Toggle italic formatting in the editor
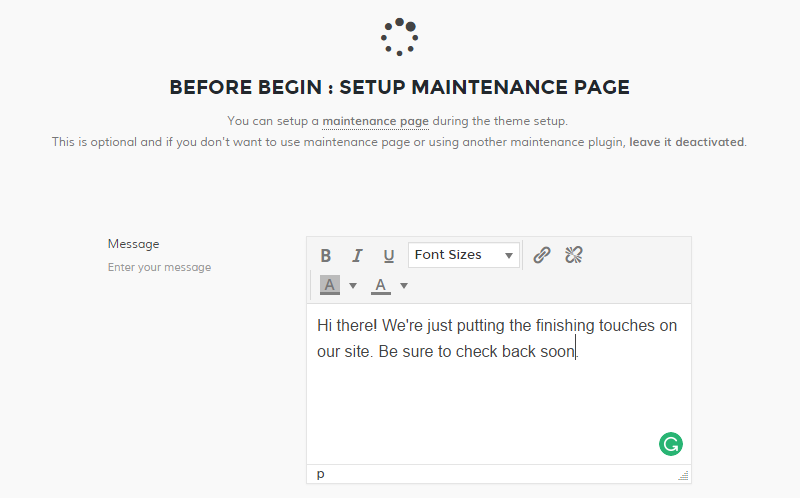Screen dimensions: 800x498 click(x=357, y=255)
